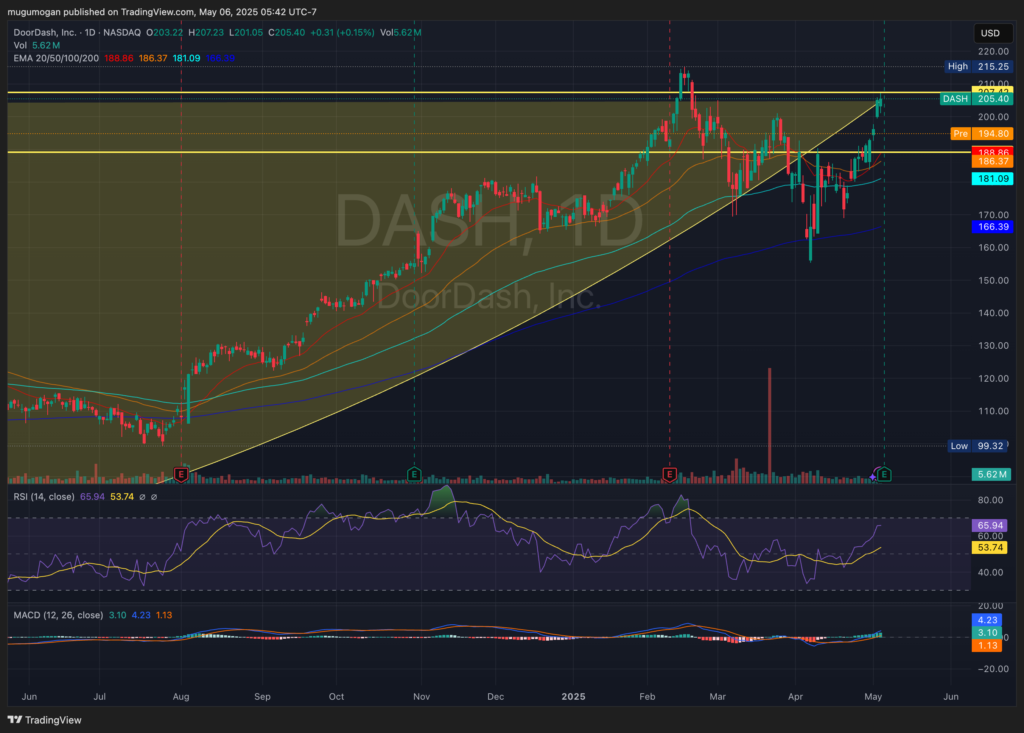Click the orange 186.37 tag on price axis

993,161
